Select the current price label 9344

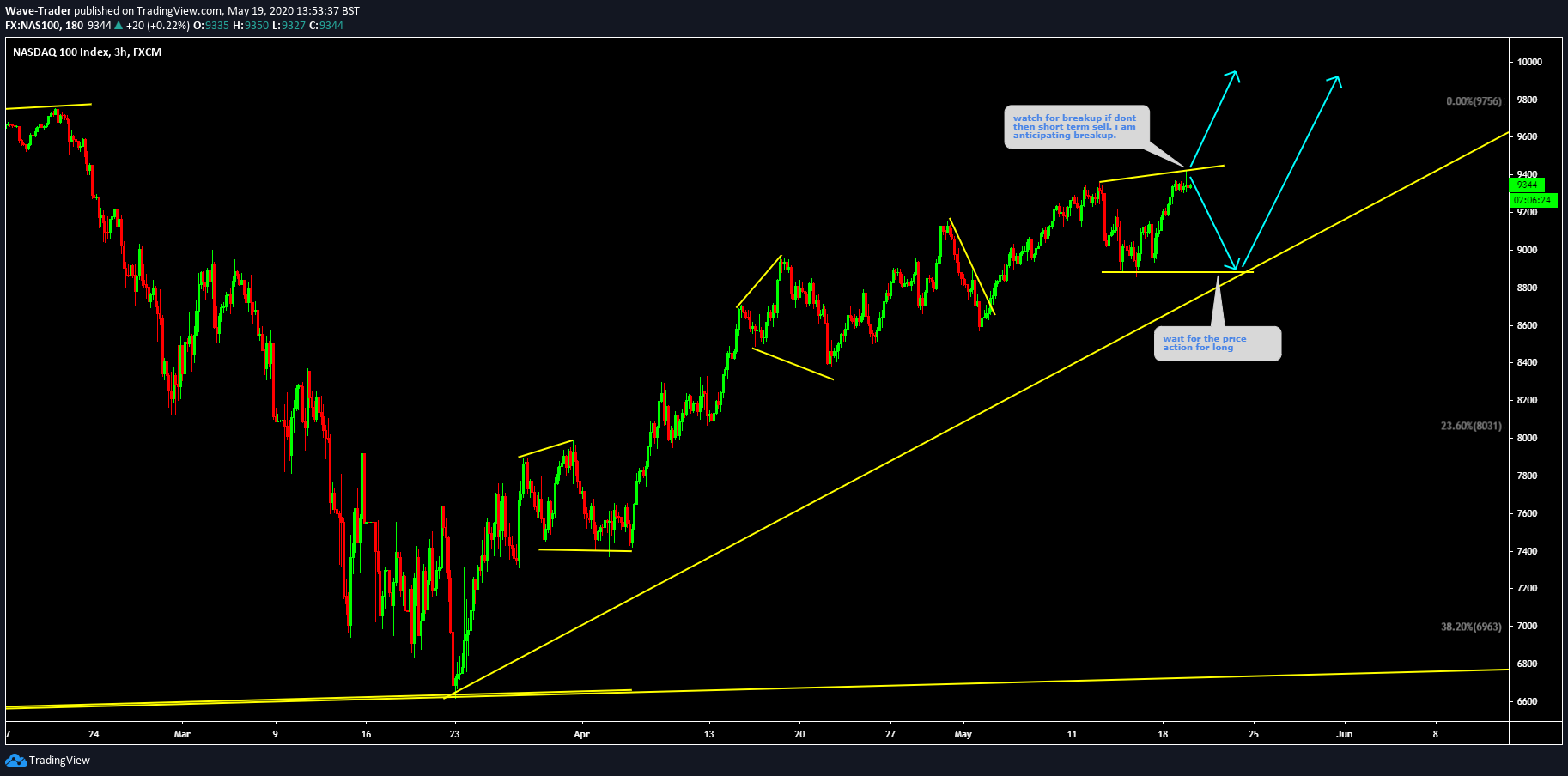click(1527, 185)
